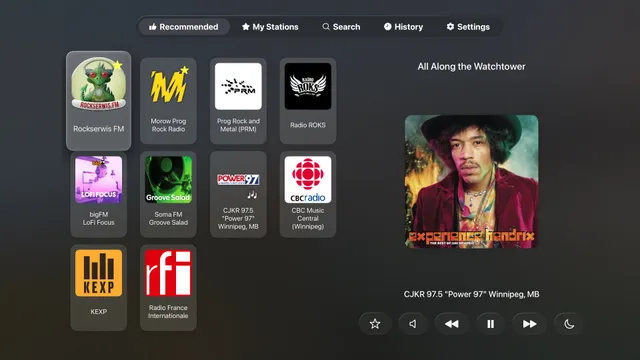Set sleep timer with moon icon
Viewport: 640px width, 360px height.
point(569,324)
